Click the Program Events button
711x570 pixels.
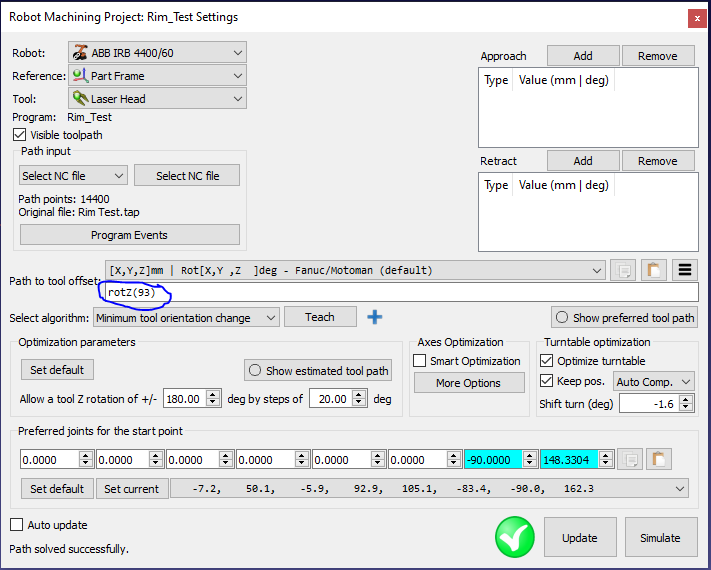point(130,235)
